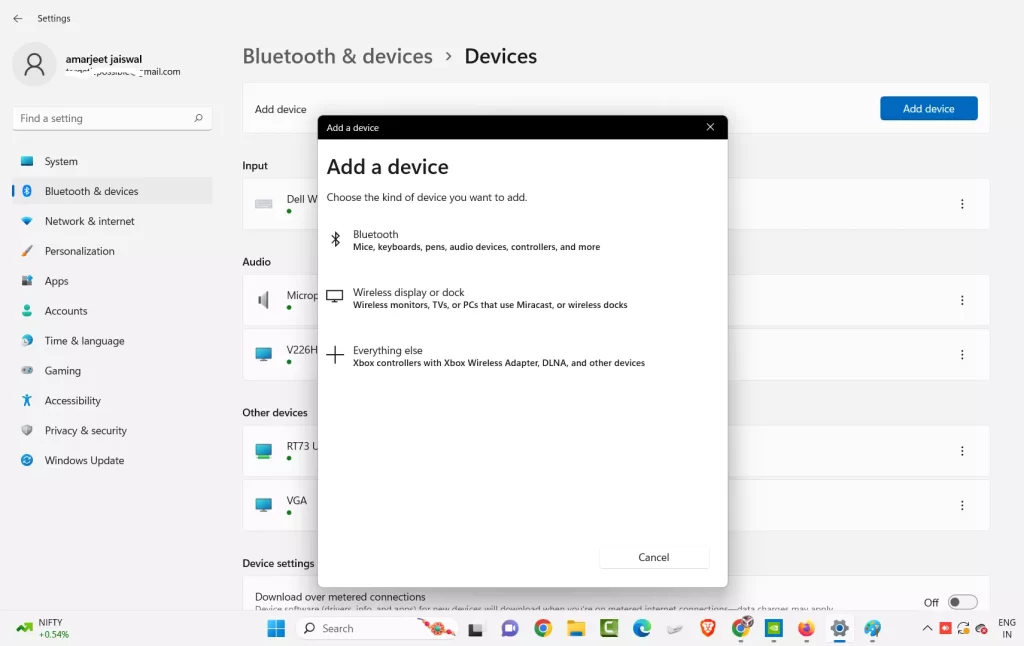Open Windows Update settings
This screenshot has width=1024, height=646.
112,460
